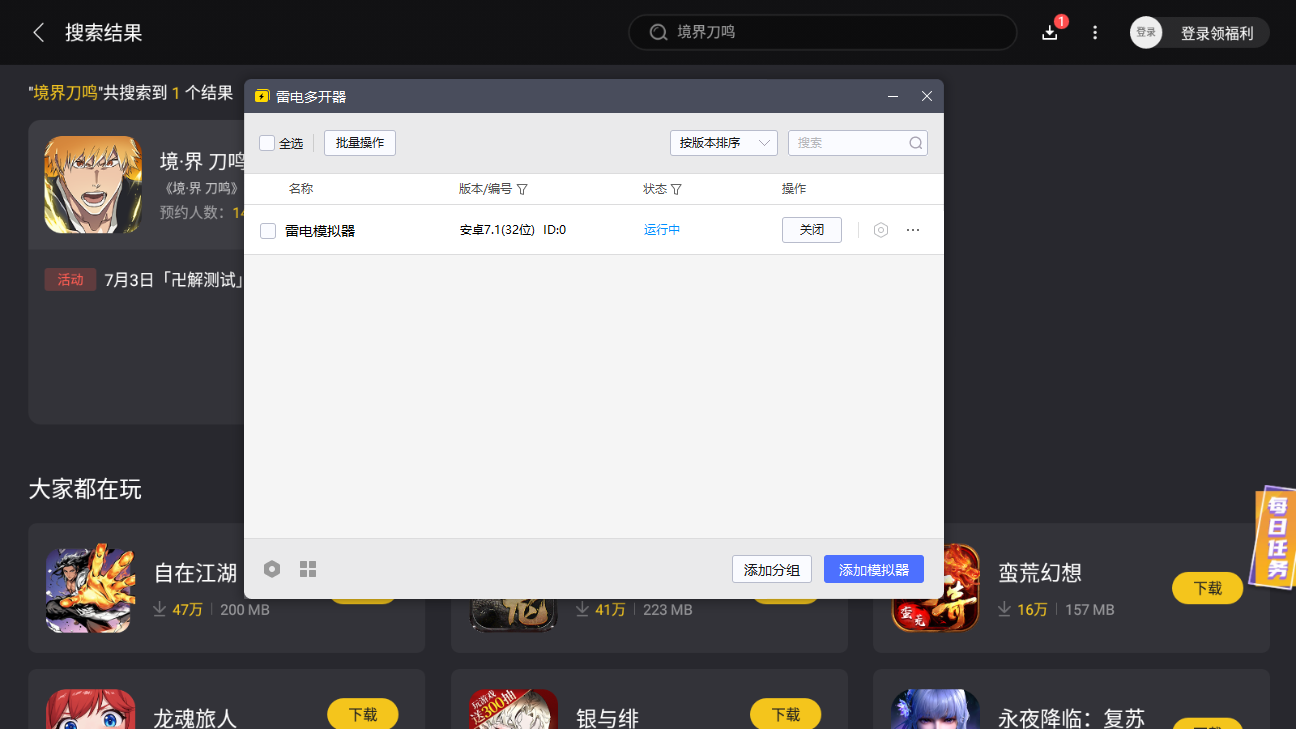Viewport: 1296px width, 729px height.
Task: Click the 登录 avatar icon
Action: tap(1146, 32)
